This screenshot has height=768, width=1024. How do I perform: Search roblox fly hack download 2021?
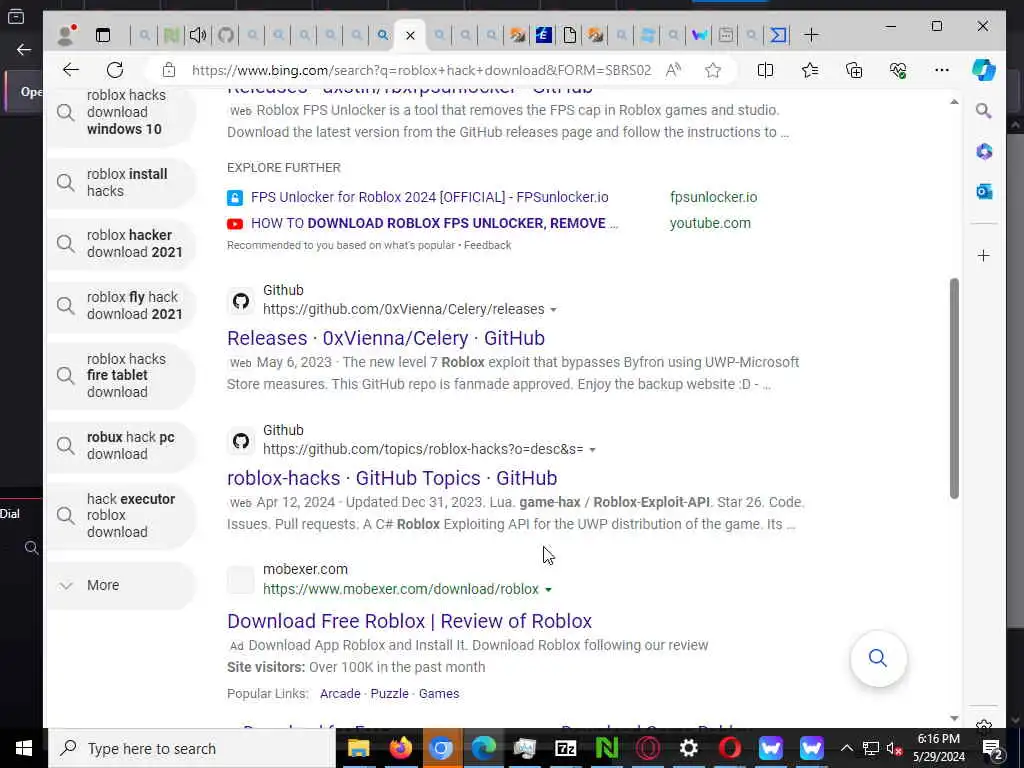pyautogui.click(x=121, y=306)
